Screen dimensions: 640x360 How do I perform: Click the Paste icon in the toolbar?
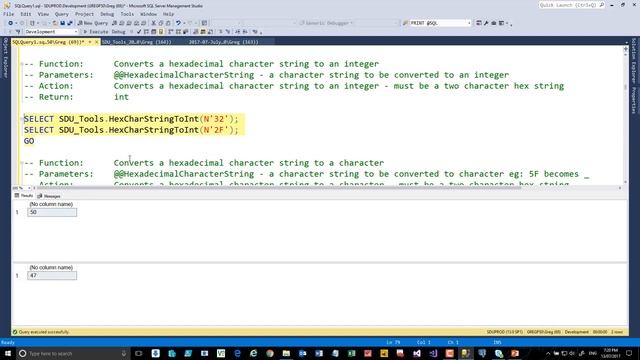(168, 23)
